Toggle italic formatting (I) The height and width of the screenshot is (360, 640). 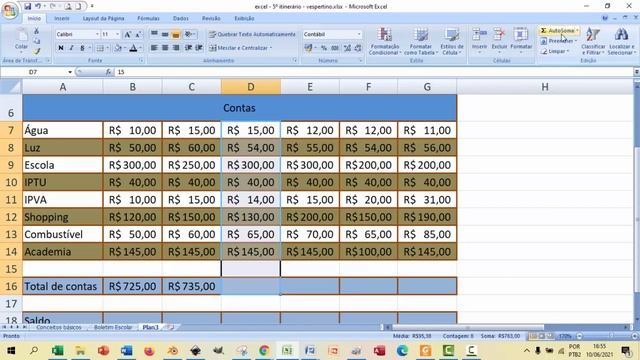[x=71, y=48]
